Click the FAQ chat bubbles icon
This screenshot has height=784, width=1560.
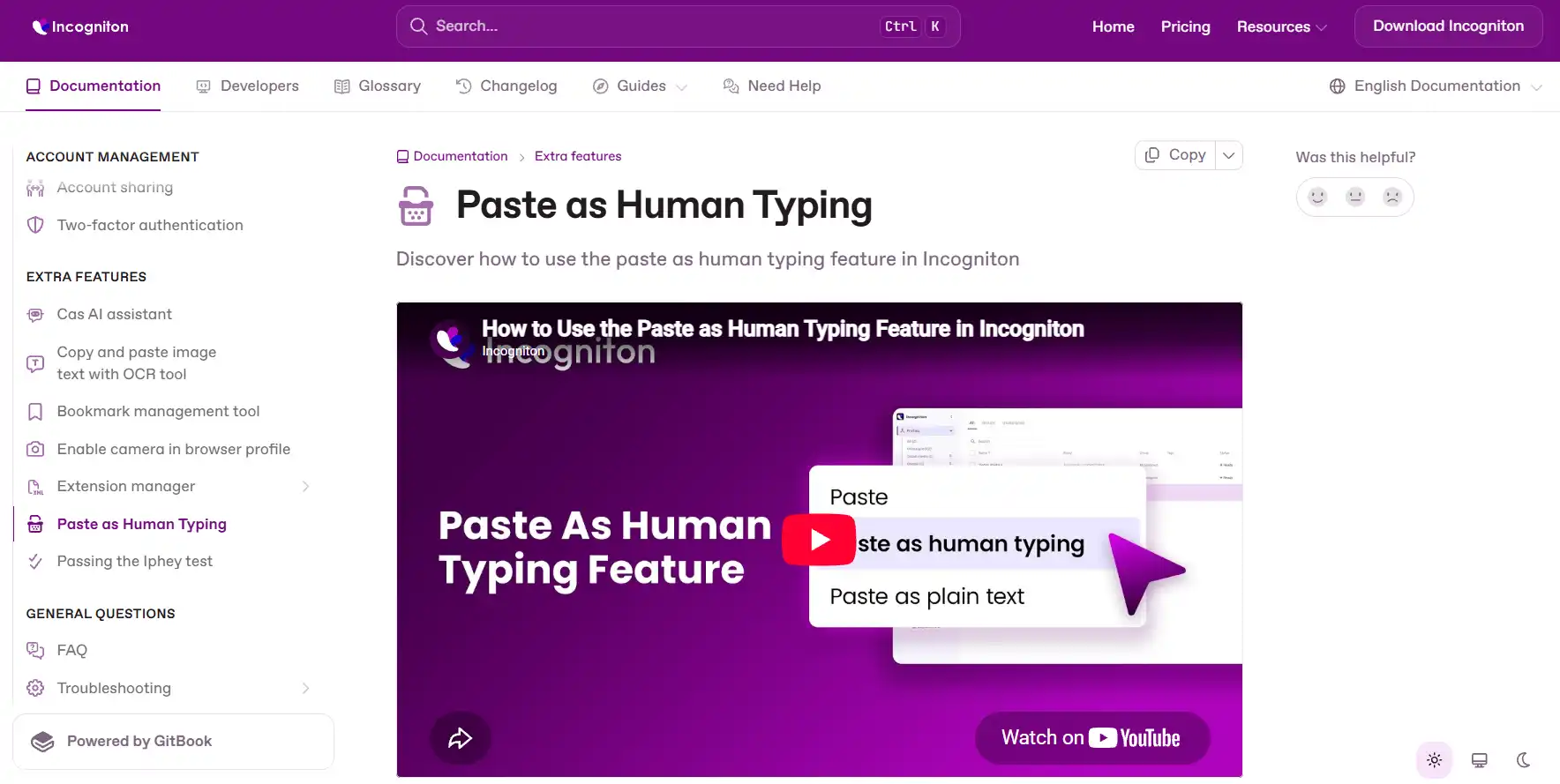[35, 651]
